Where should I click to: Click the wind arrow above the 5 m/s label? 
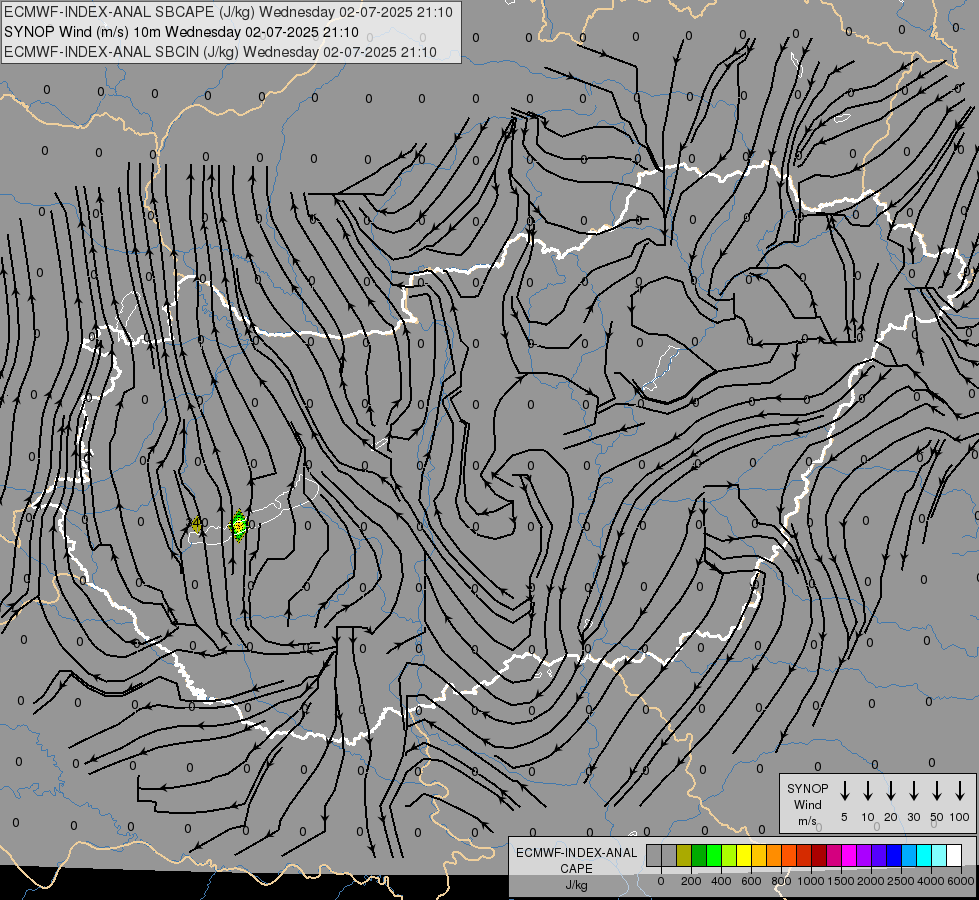coord(844,791)
